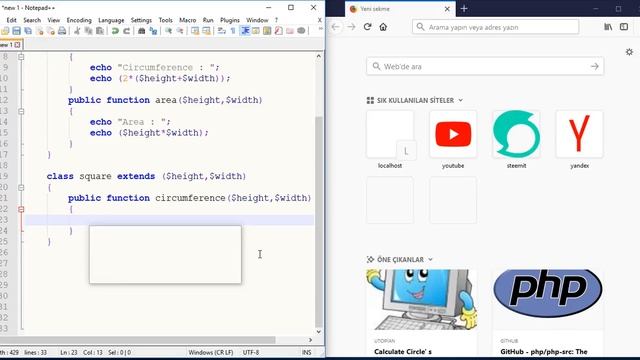The image size is (640, 360).
Task: Click the synchronize vertical scrolling icon
Action: point(195,31)
